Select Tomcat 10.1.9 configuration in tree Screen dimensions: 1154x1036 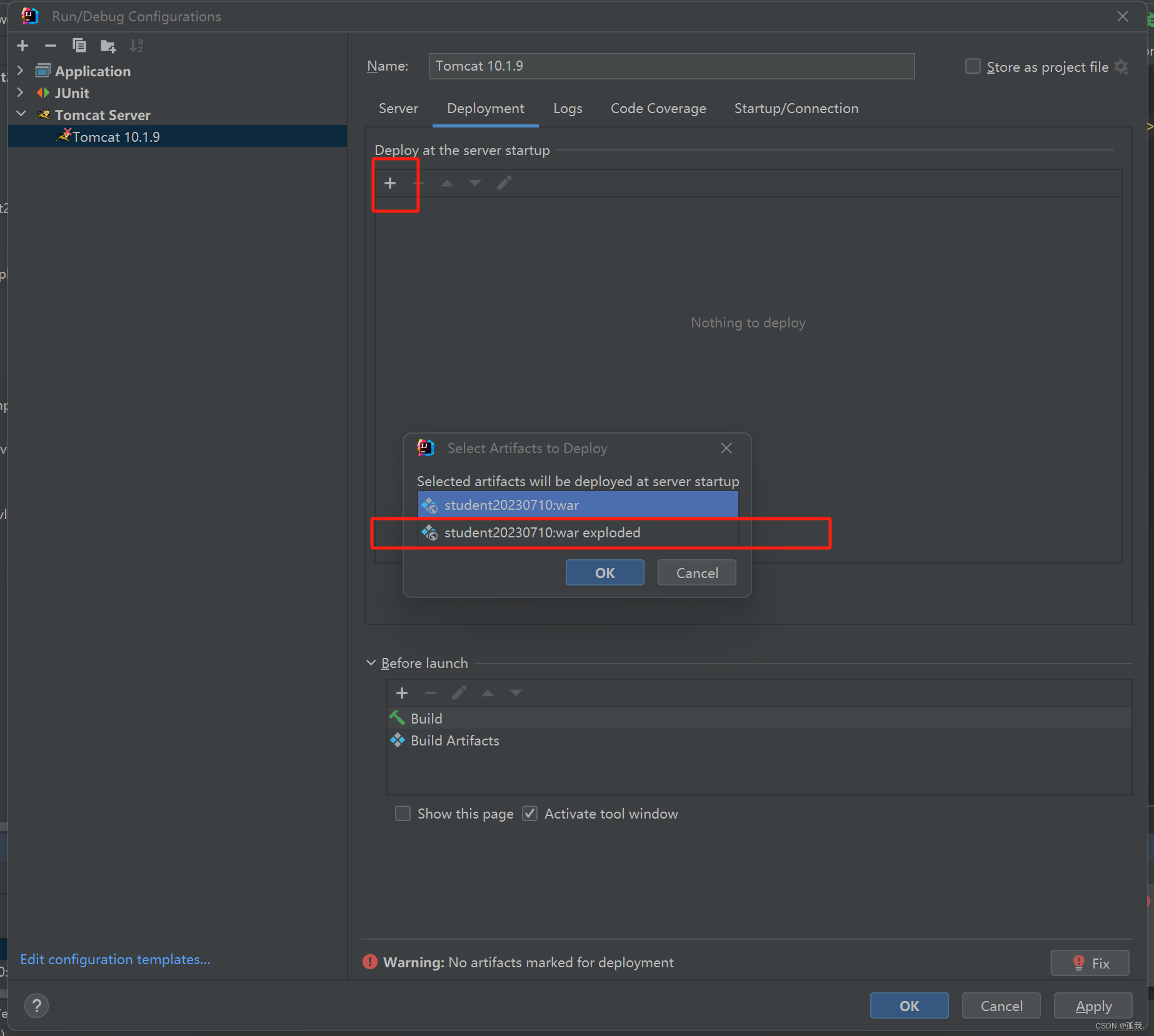pos(178,137)
